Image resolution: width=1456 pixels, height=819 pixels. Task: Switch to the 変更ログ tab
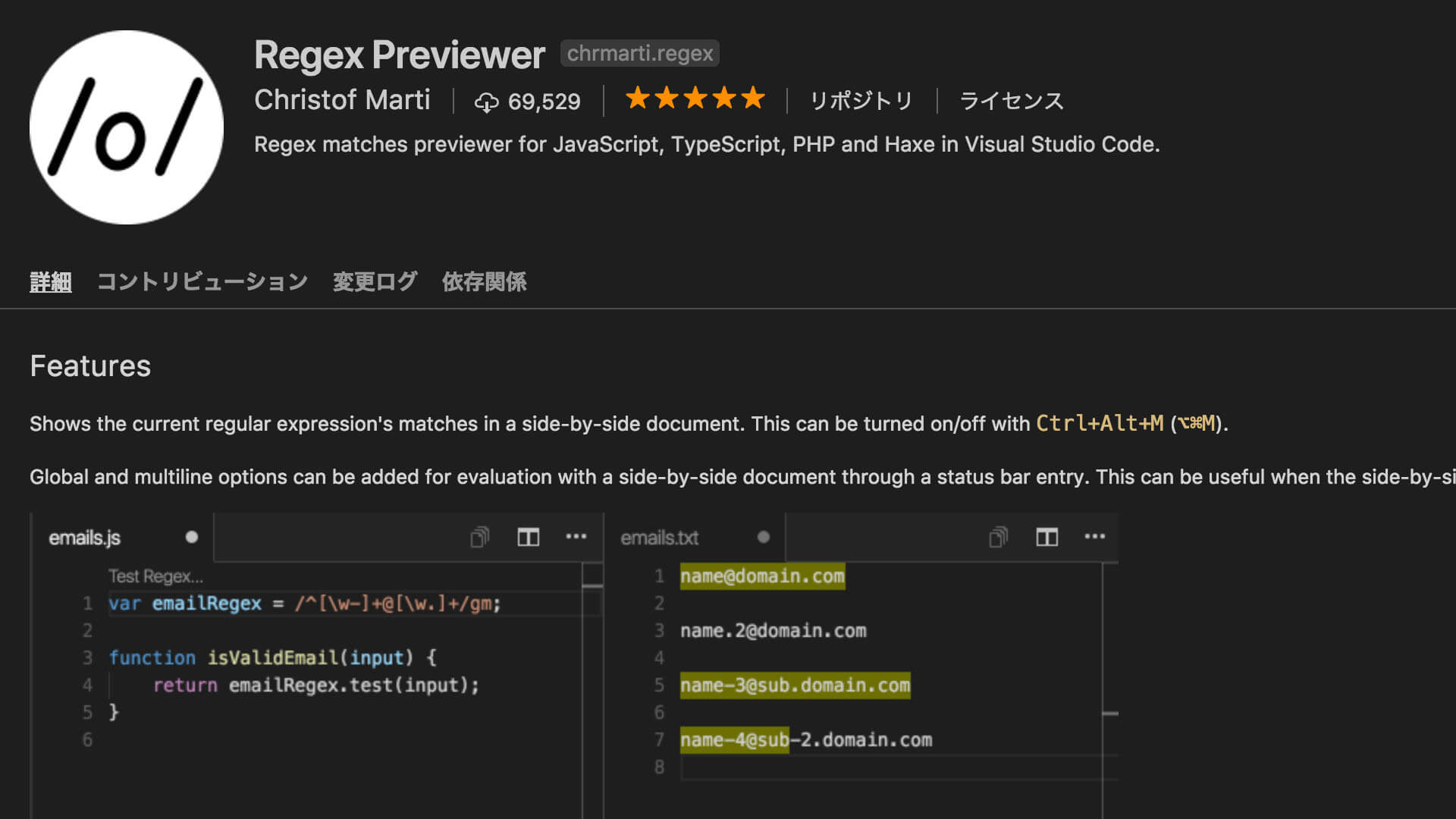point(374,281)
